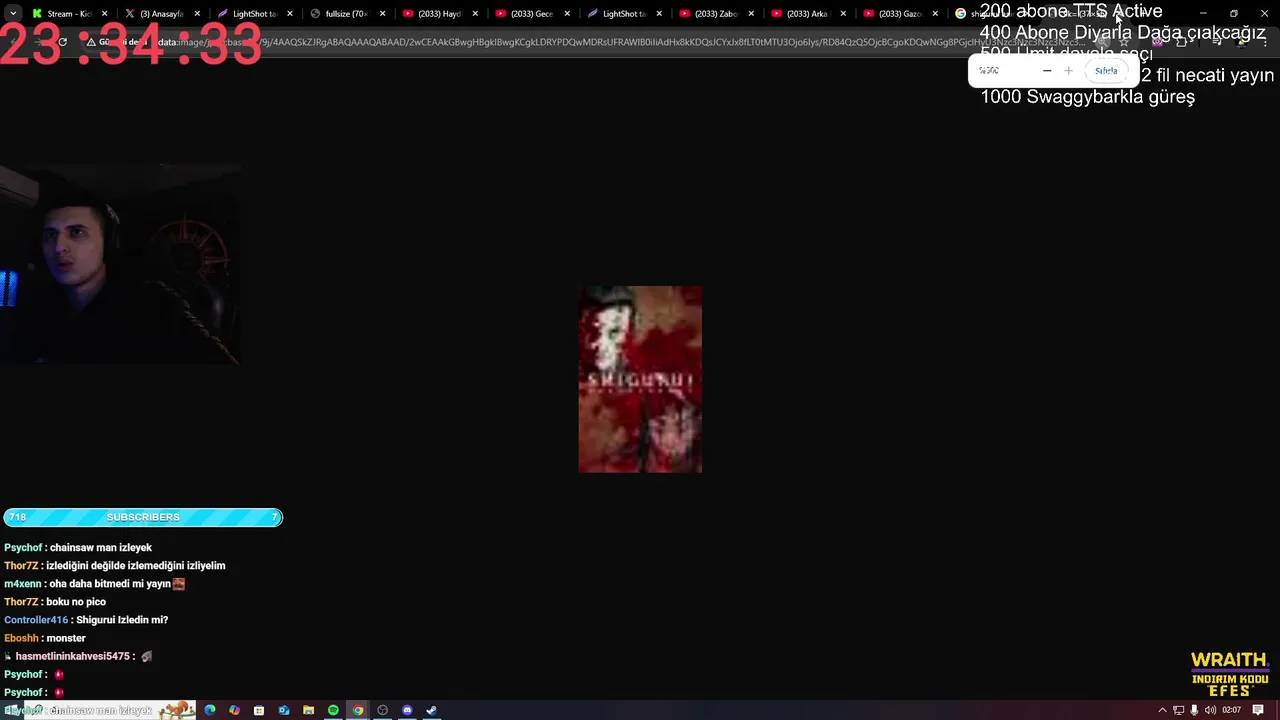Close the (2033) Arka tab
This screenshot has height=720, width=1280.
(x=844, y=14)
